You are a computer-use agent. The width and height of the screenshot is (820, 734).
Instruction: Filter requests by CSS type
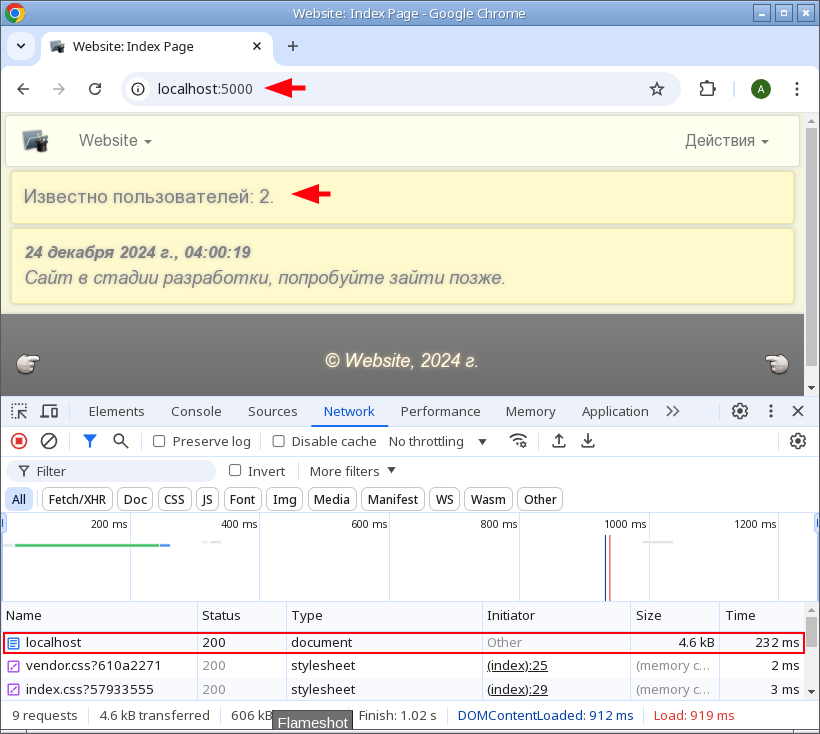tap(174, 499)
